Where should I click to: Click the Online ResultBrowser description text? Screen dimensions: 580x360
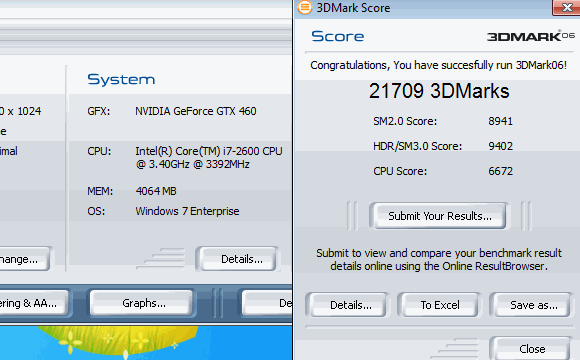point(439,260)
